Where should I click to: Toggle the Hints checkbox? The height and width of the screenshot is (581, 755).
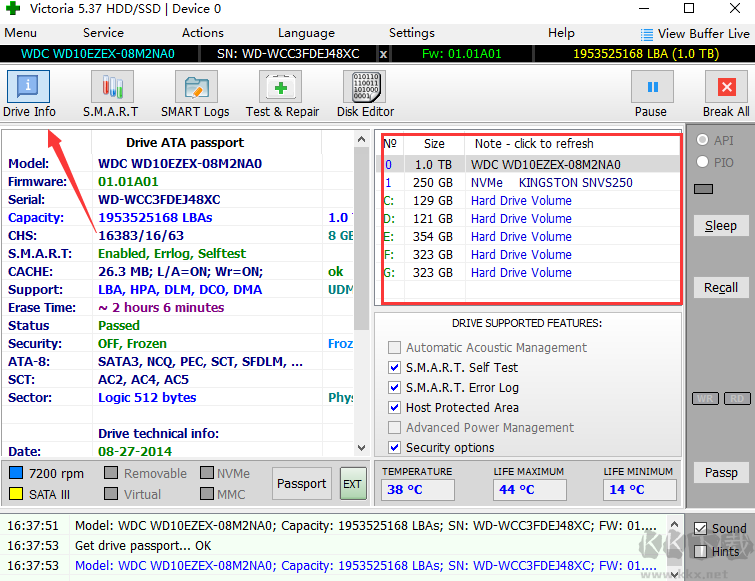701,551
